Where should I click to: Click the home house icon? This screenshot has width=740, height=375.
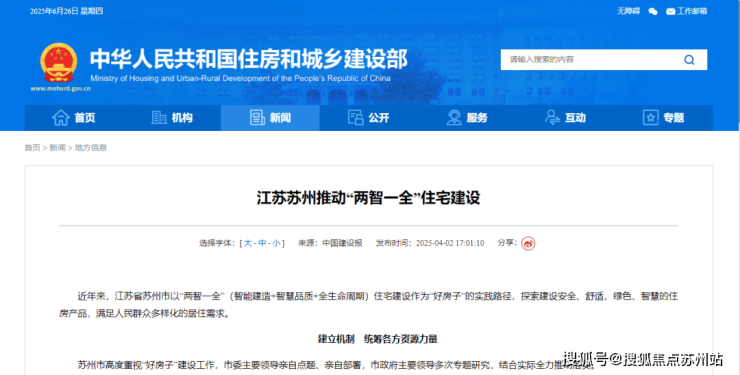(x=61, y=117)
